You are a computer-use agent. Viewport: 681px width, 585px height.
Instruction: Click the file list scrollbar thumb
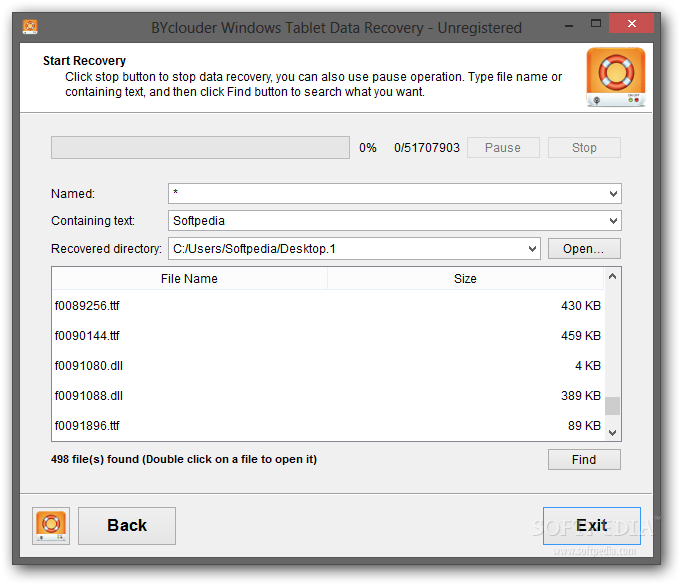612,406
